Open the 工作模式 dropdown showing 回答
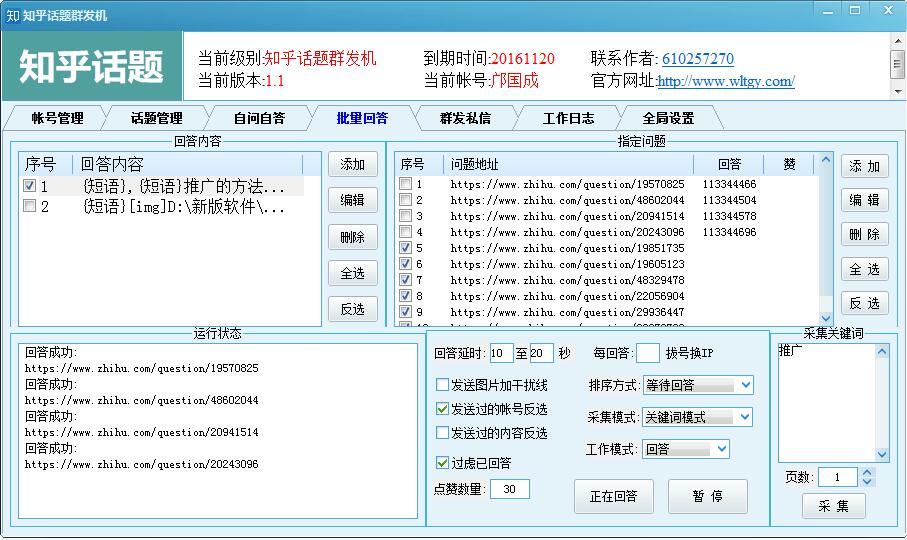Image resolution: width=907 pixels, height=540 pixels. coord(685,449)
